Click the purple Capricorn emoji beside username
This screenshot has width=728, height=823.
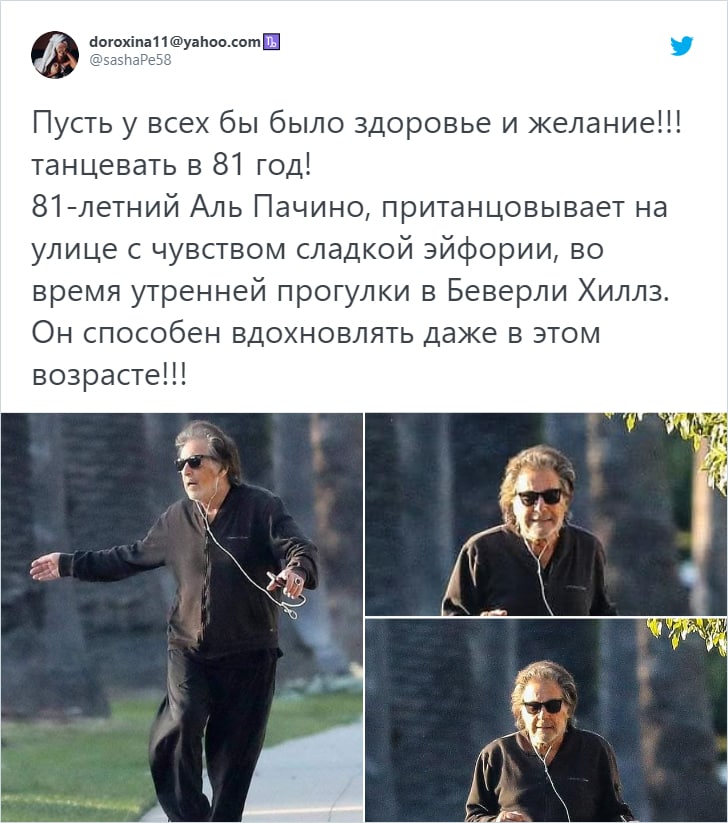pos(271,41)
